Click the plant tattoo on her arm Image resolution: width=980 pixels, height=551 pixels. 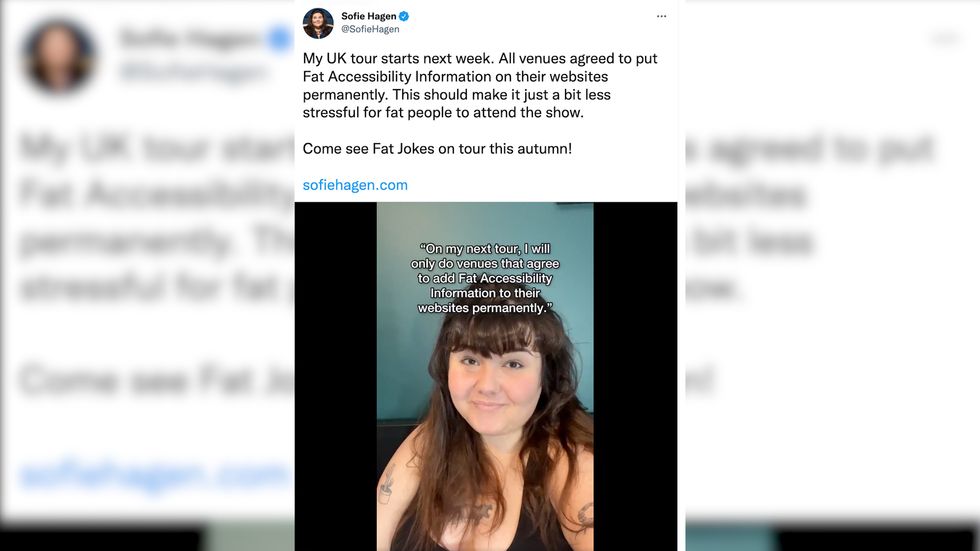click(388, 484)
